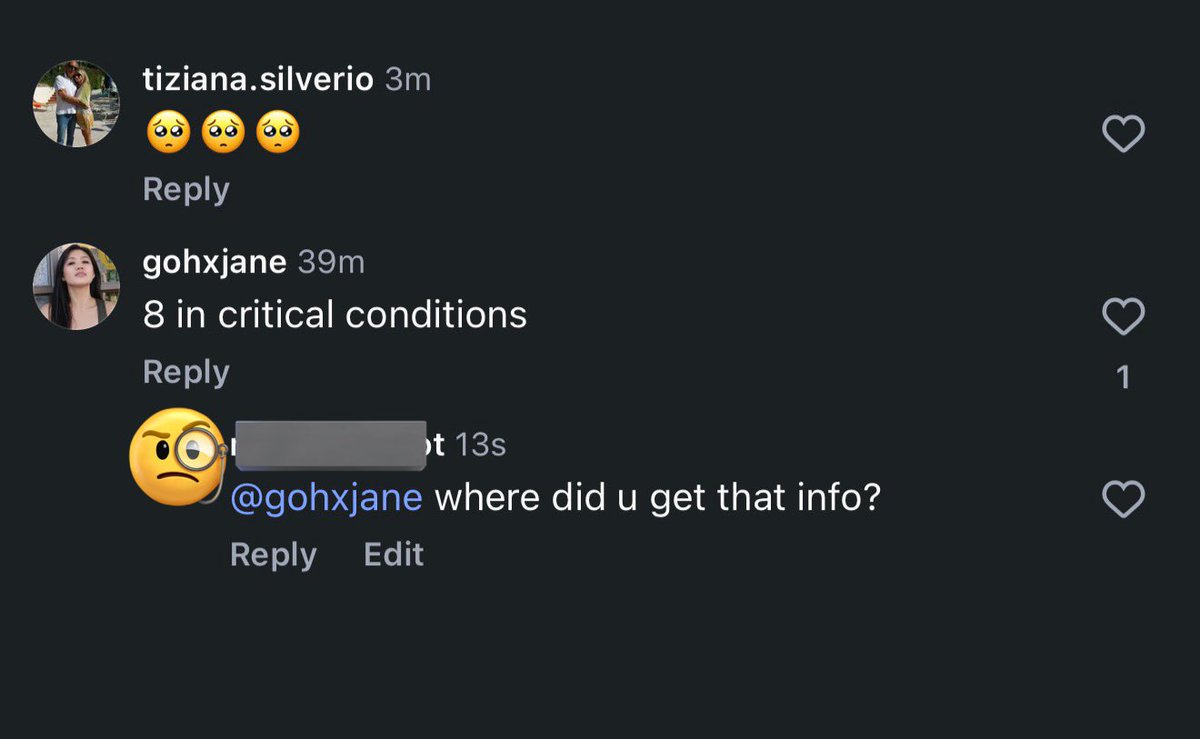Open tiziana.silverio's profile picture

click(76, 103)
